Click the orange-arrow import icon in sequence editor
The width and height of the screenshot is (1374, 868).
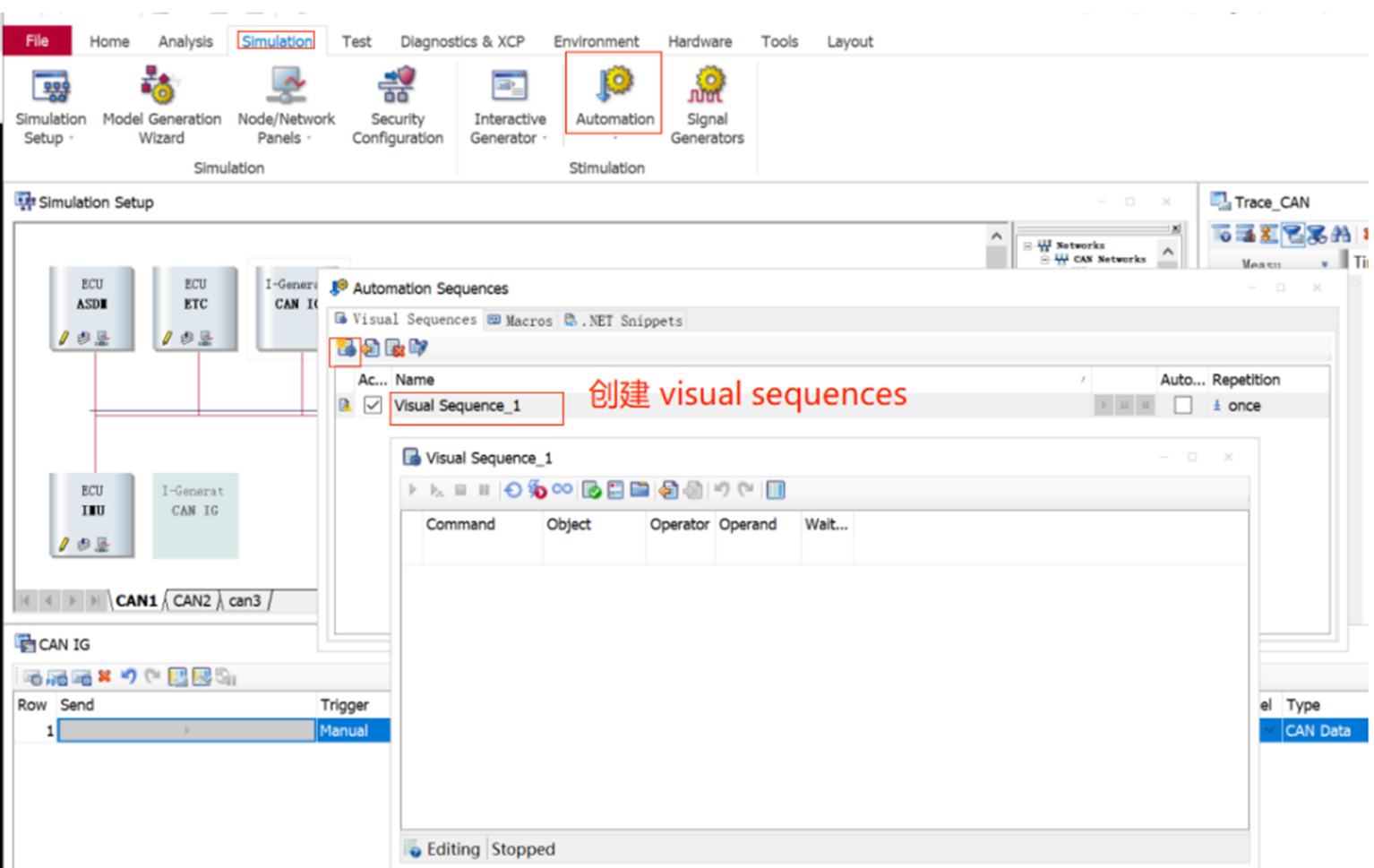pos(668,490)
